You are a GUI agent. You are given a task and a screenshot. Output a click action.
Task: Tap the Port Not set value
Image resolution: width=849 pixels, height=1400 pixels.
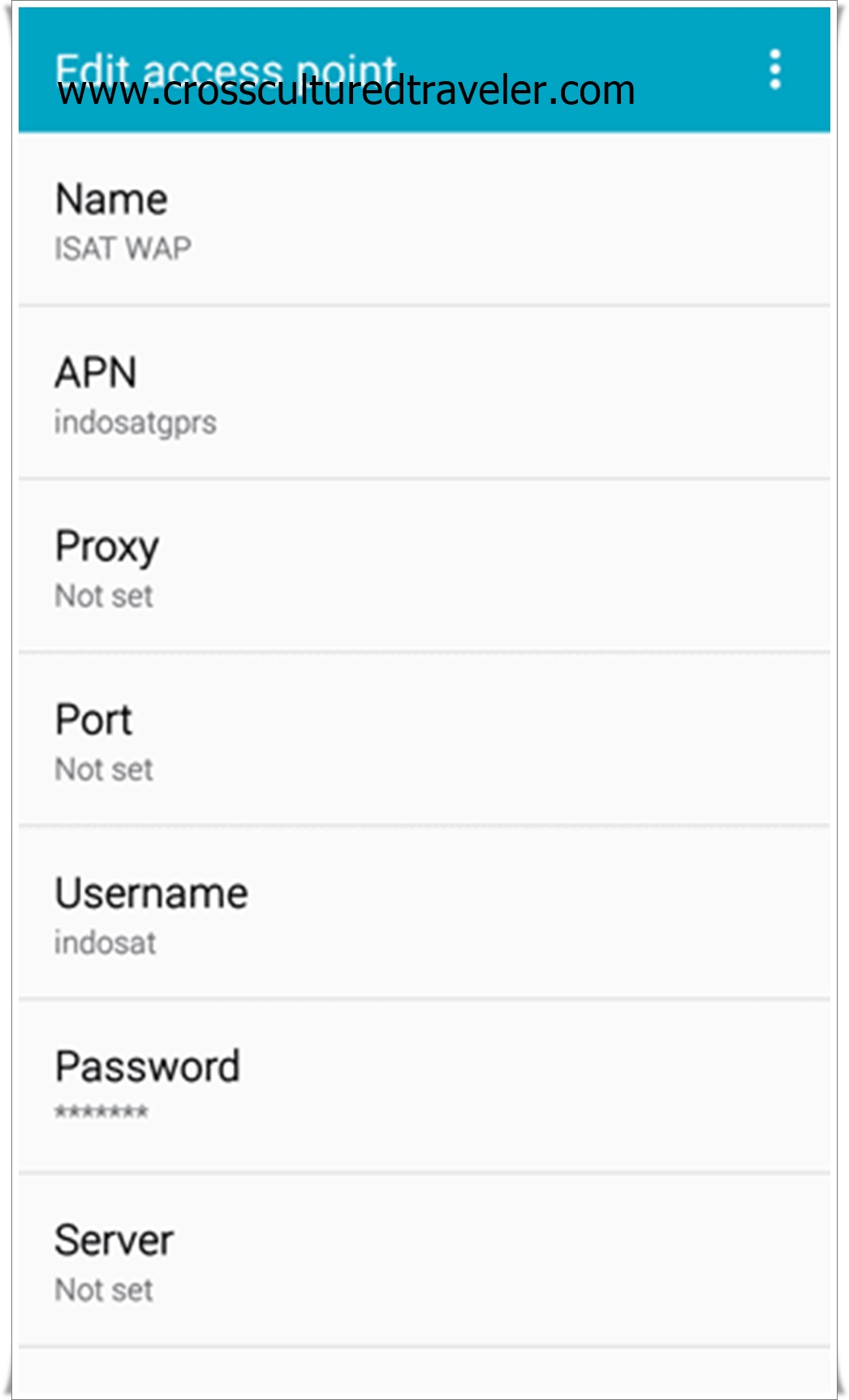[104, 769]
